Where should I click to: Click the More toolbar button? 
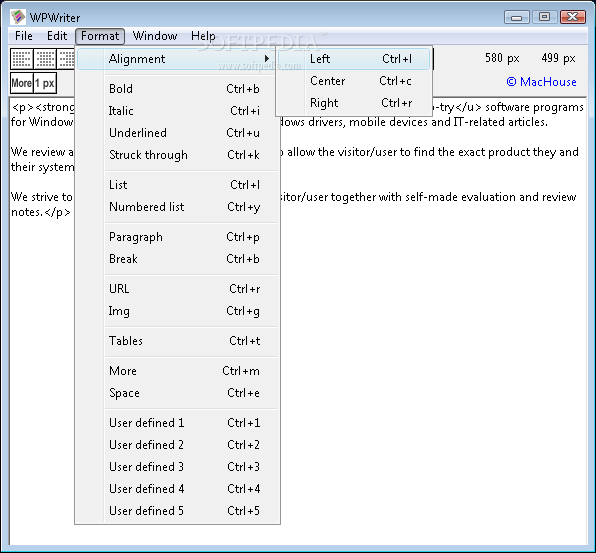click(x=21, y=83)
